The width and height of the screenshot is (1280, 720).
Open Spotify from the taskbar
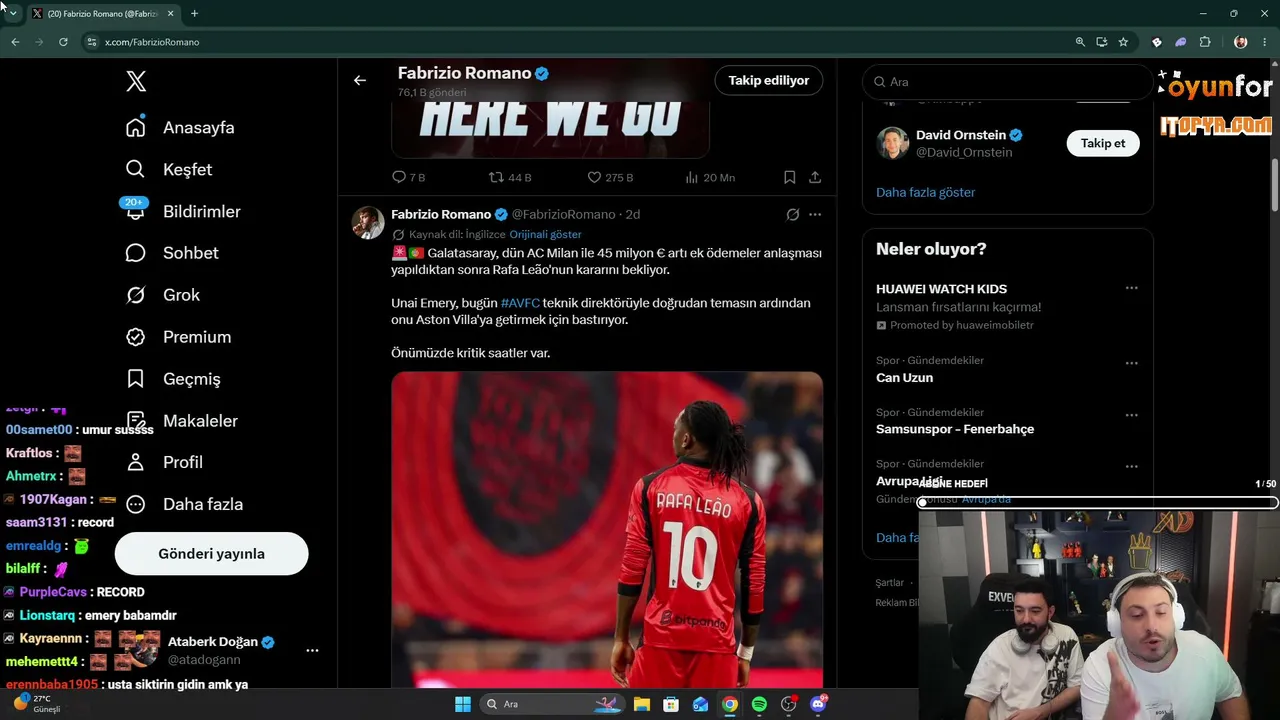(759, 704)
